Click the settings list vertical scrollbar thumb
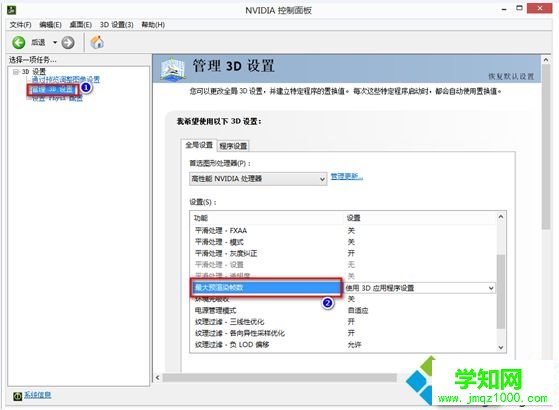559x410 pixels. click(501, 291)
